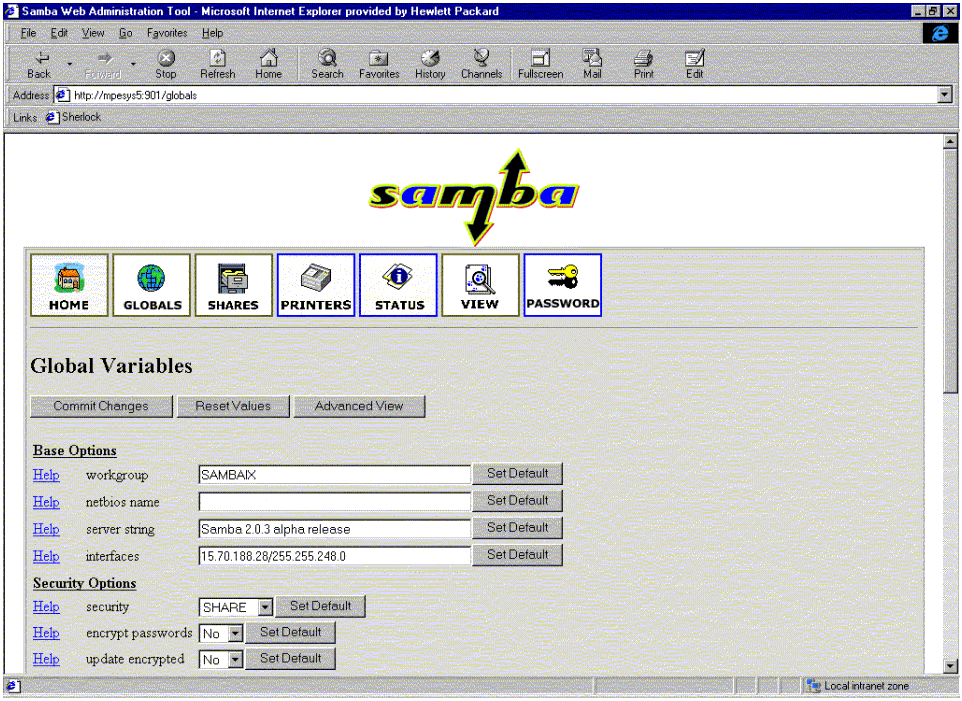962x701 pixels.
Task: Open the Search toolbar button
Action: pyautogui.click(x=327, y=64)
